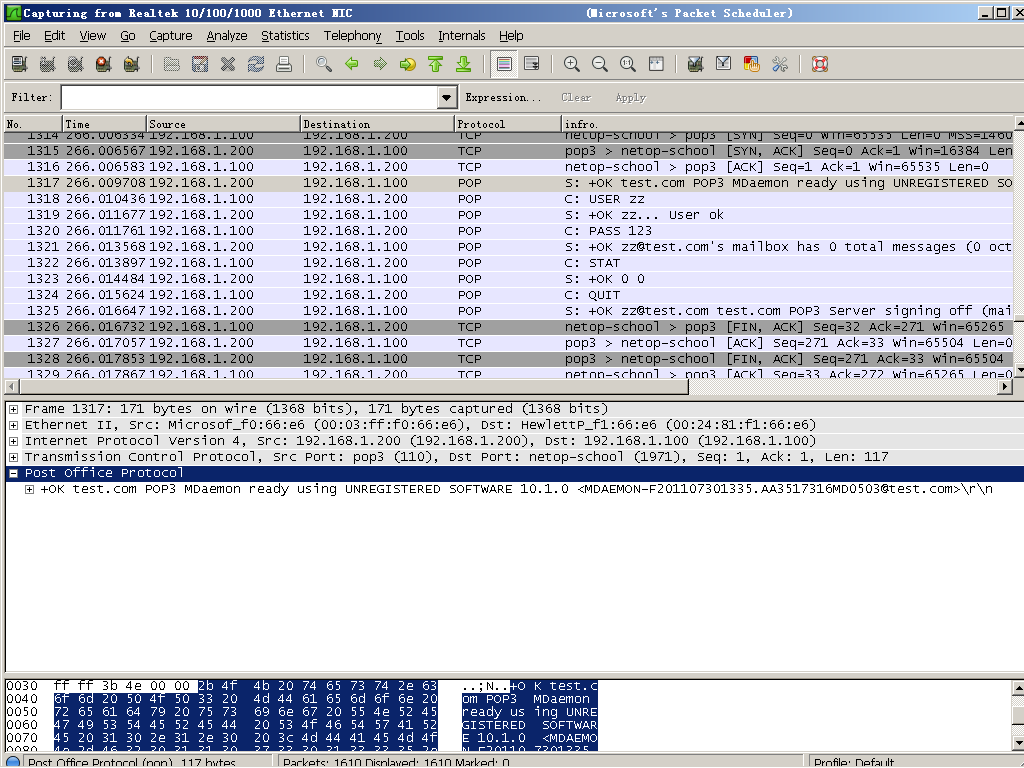Jump to the last packet with the toolbar arrow
This screenshot has width=1024, height=768.
463,64
